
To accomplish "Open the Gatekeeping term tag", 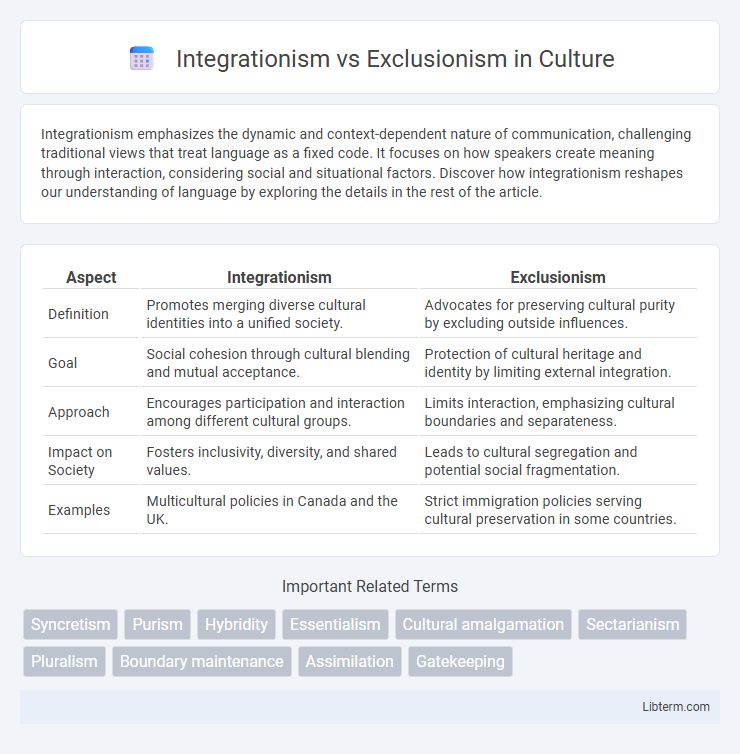I will [x=460, y=661].
